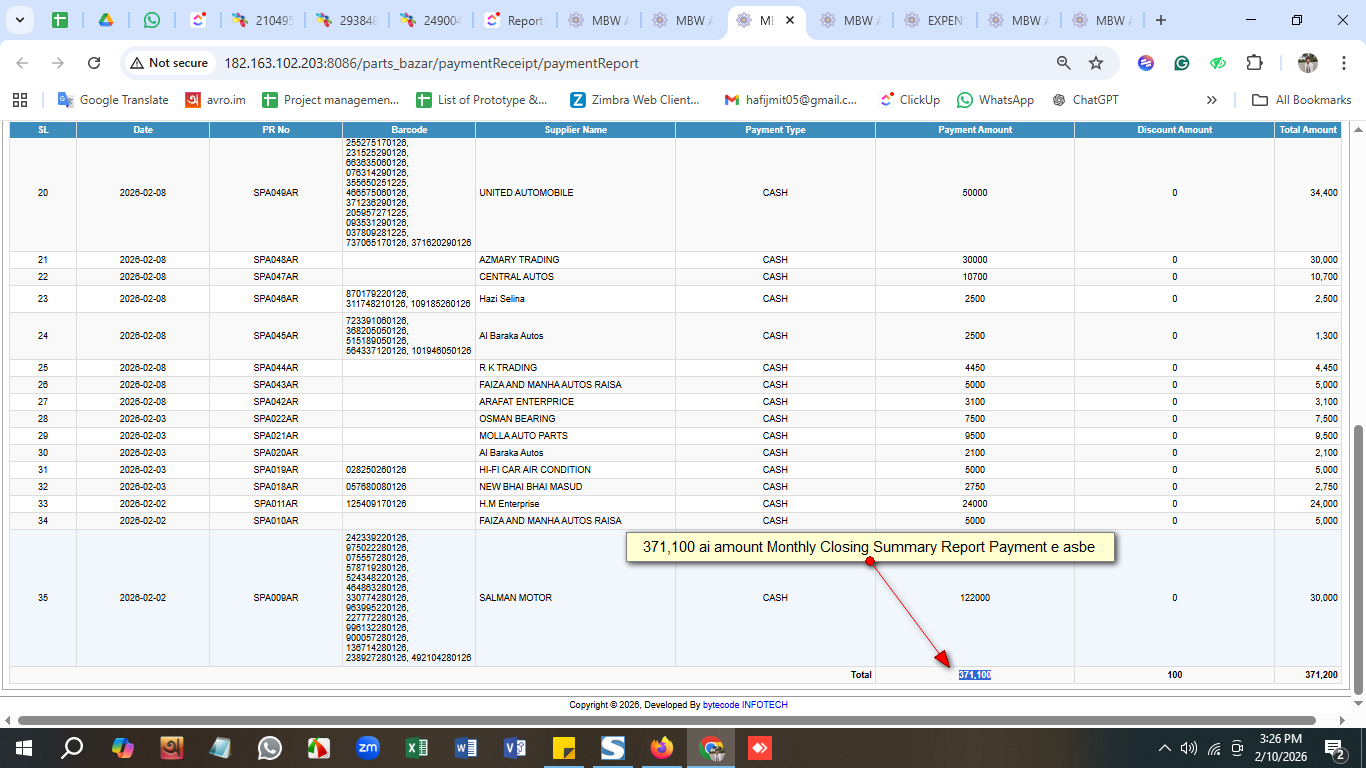Expand the hidden bookmarks overflow chevron
This screenshot has width=1366, height=768.
1212,100
